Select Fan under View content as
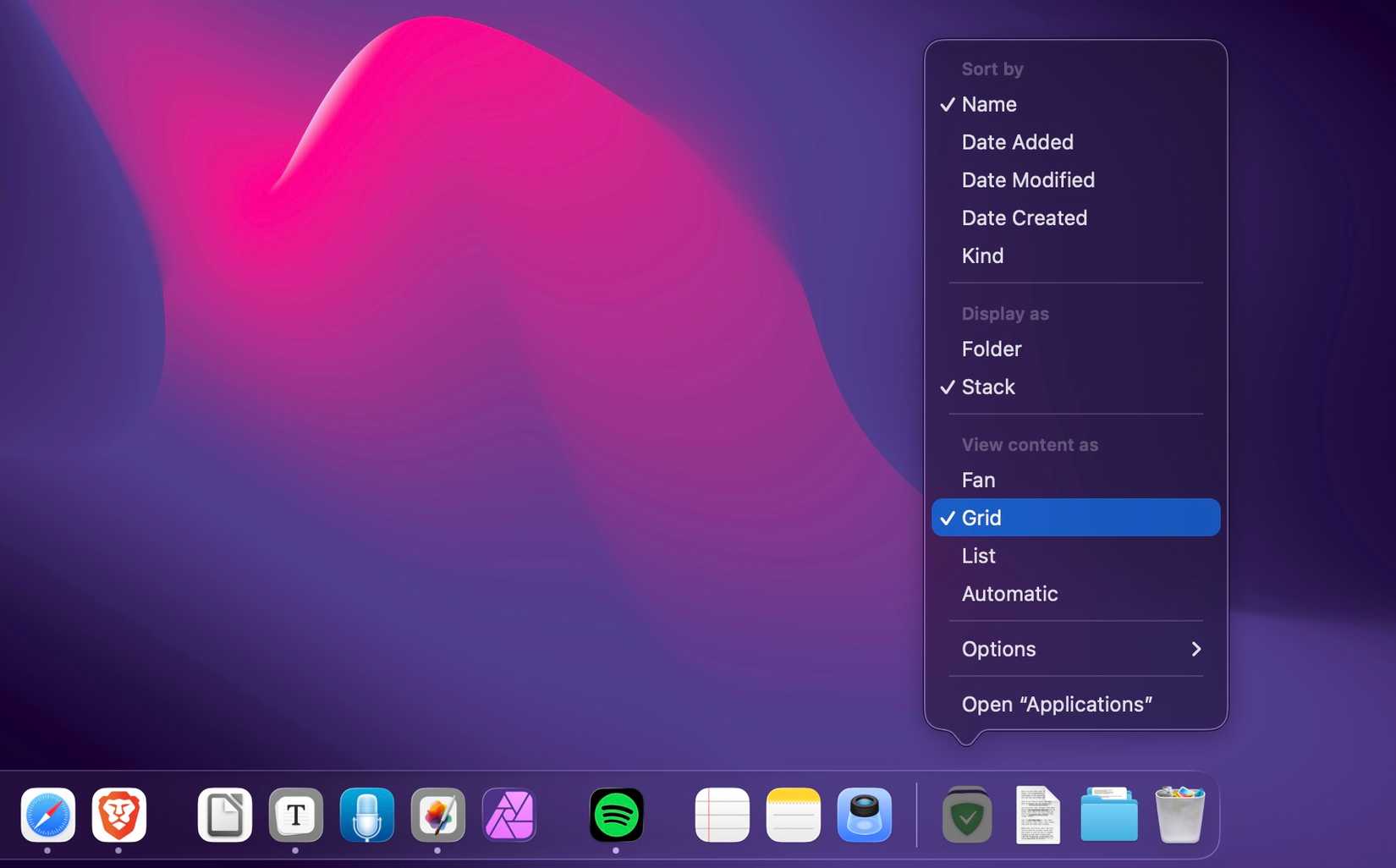1396x868 pixels. [978, 480]
